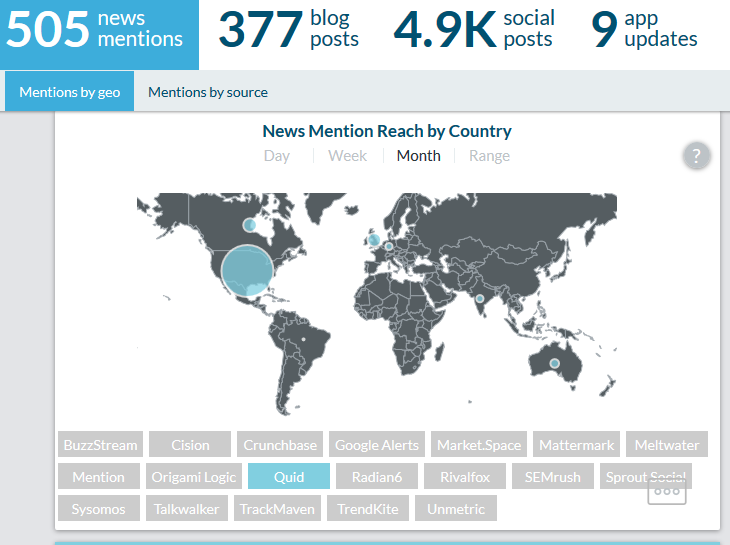Set time range to Week
730x545 pixels.
pyautogui.click(x=347, y=155)
